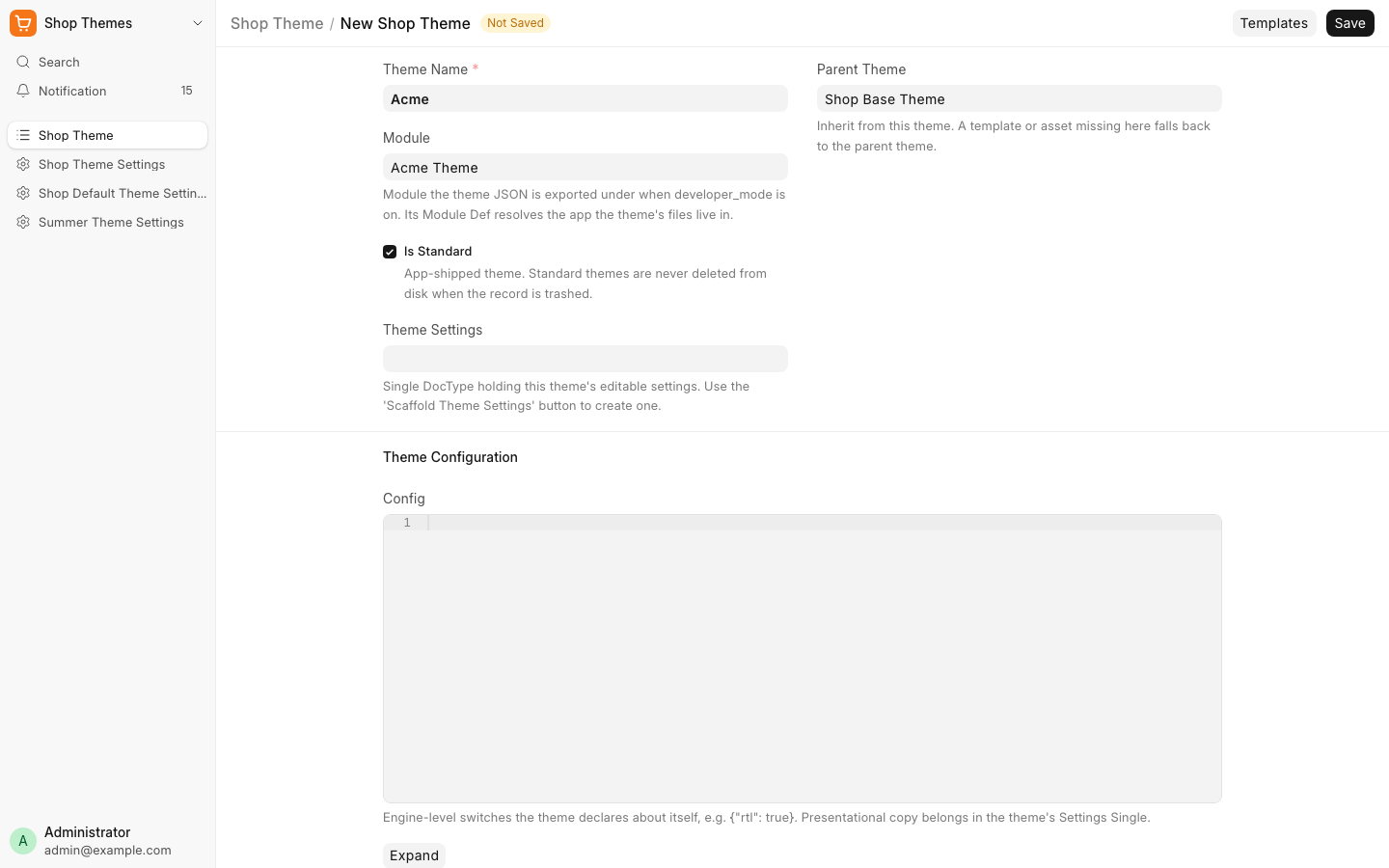The width and height of the screenshot is (1389, 868).
Task: Click the gear icon beside Shop Theme Settings
Action: (23, 164)
